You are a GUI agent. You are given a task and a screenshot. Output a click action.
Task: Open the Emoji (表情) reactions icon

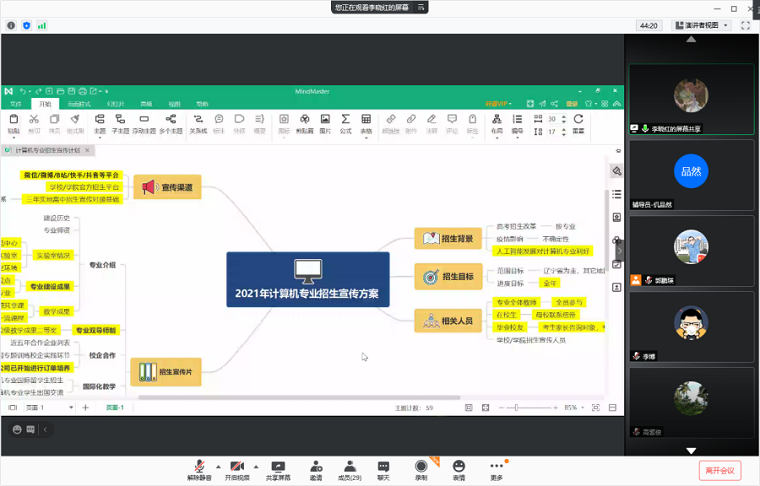pyautogui.click(x=458, y=466)
